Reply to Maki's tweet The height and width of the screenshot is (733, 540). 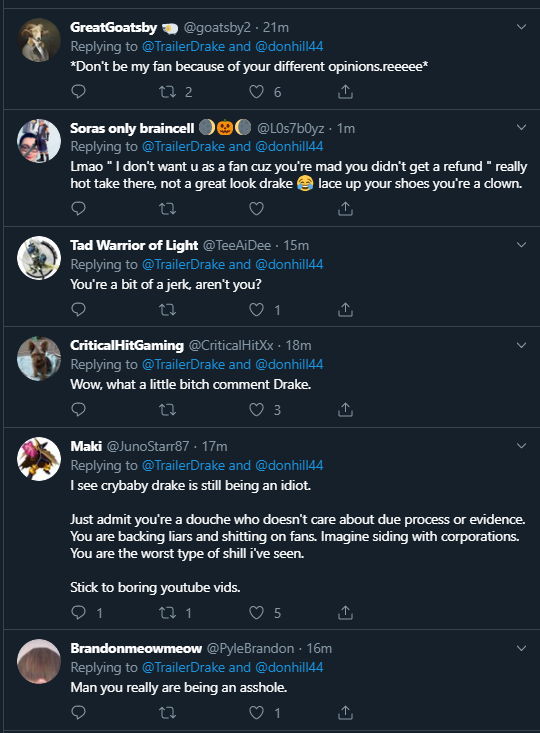tap(78, 612)
